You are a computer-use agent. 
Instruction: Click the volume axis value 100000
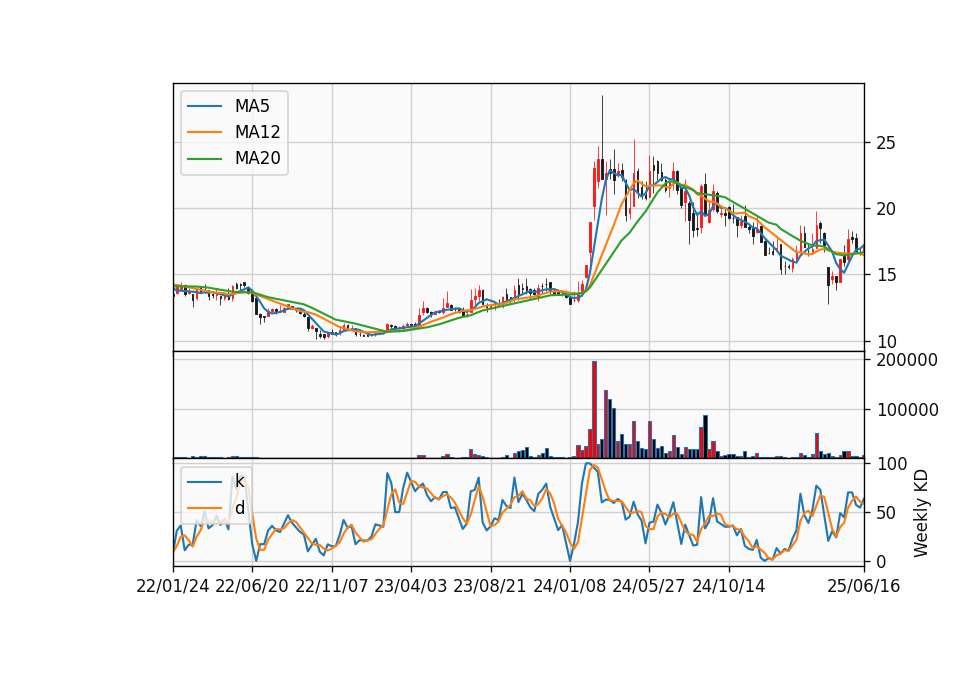(x=907, y=410)
